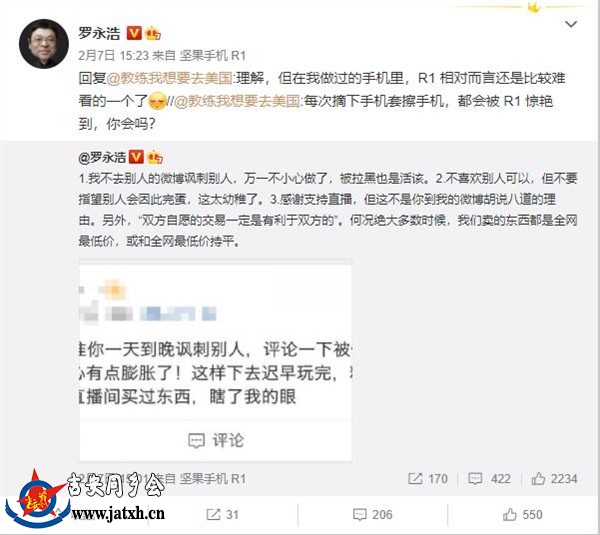This screenshot has height=535, width=600.
Task: Open the first @教练我想要去美国 mention link
Action: (170, 78)
